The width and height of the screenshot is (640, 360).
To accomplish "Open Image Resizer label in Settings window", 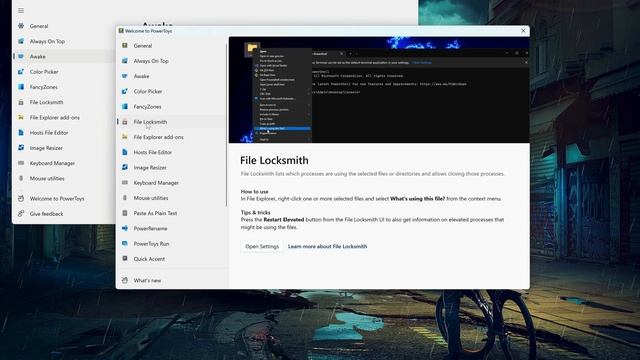I will click(x=46, y=148).
